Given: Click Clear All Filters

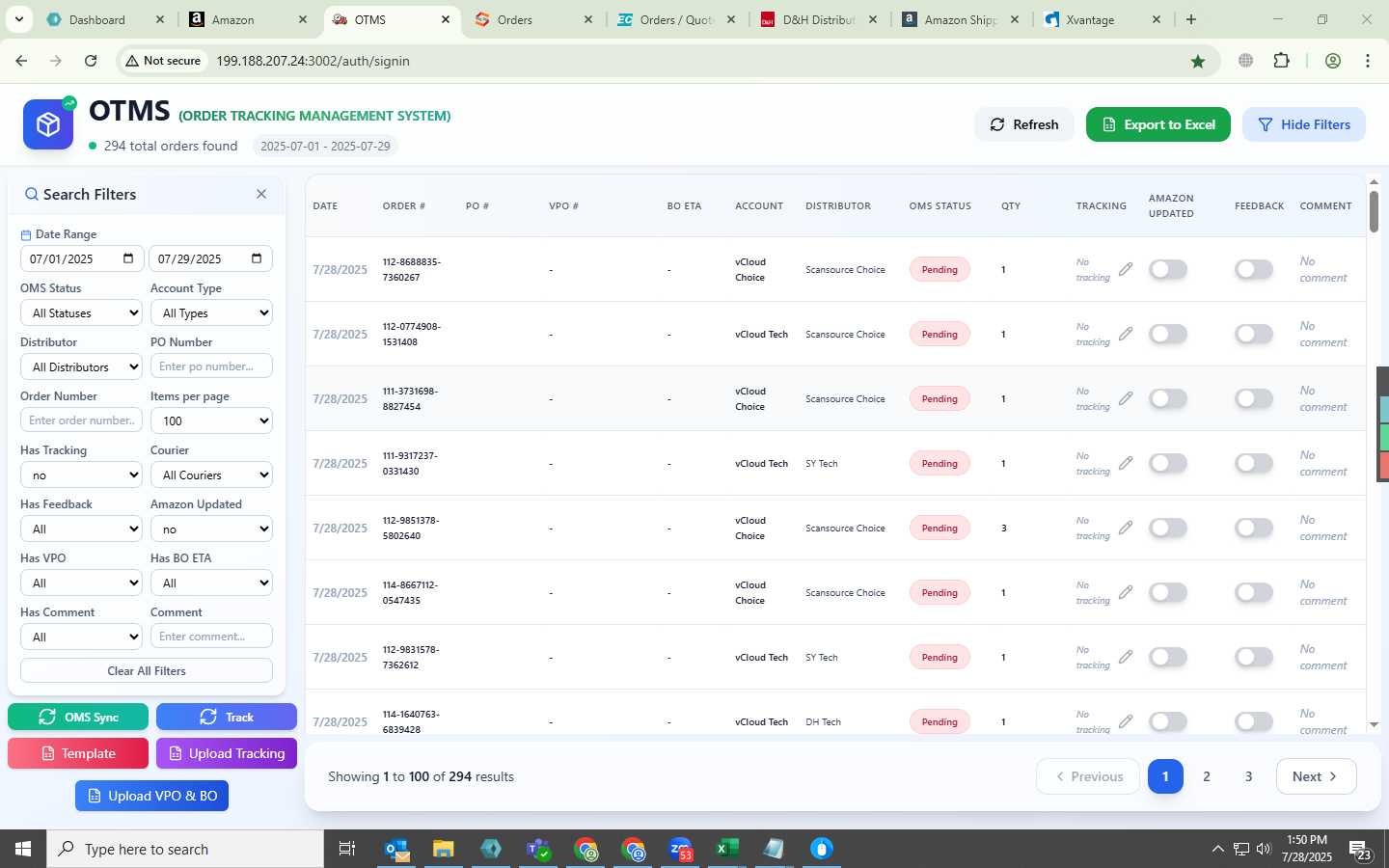Looking at the screenshot, I should 147,670.
